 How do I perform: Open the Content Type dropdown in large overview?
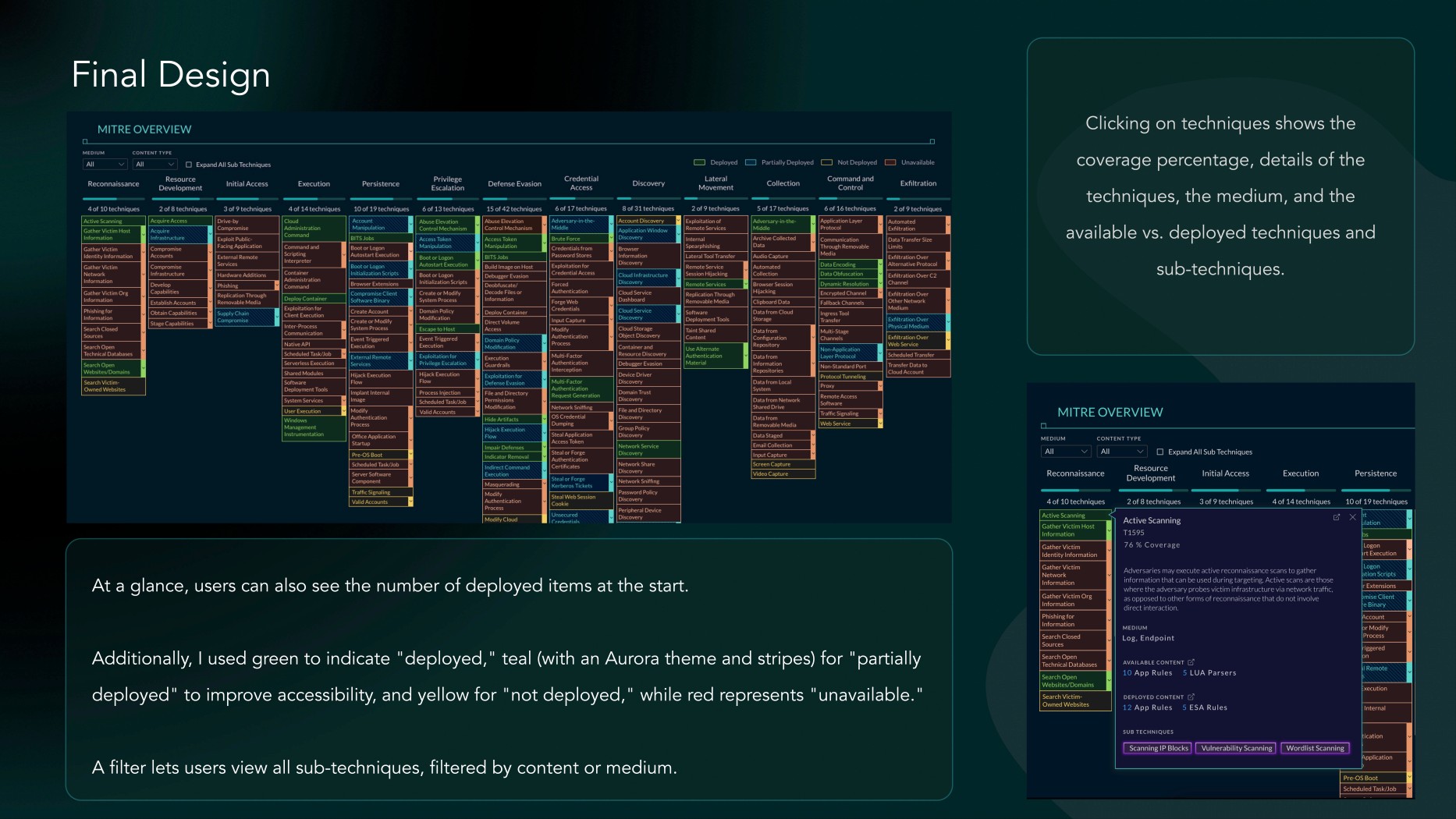coord(155,165)
